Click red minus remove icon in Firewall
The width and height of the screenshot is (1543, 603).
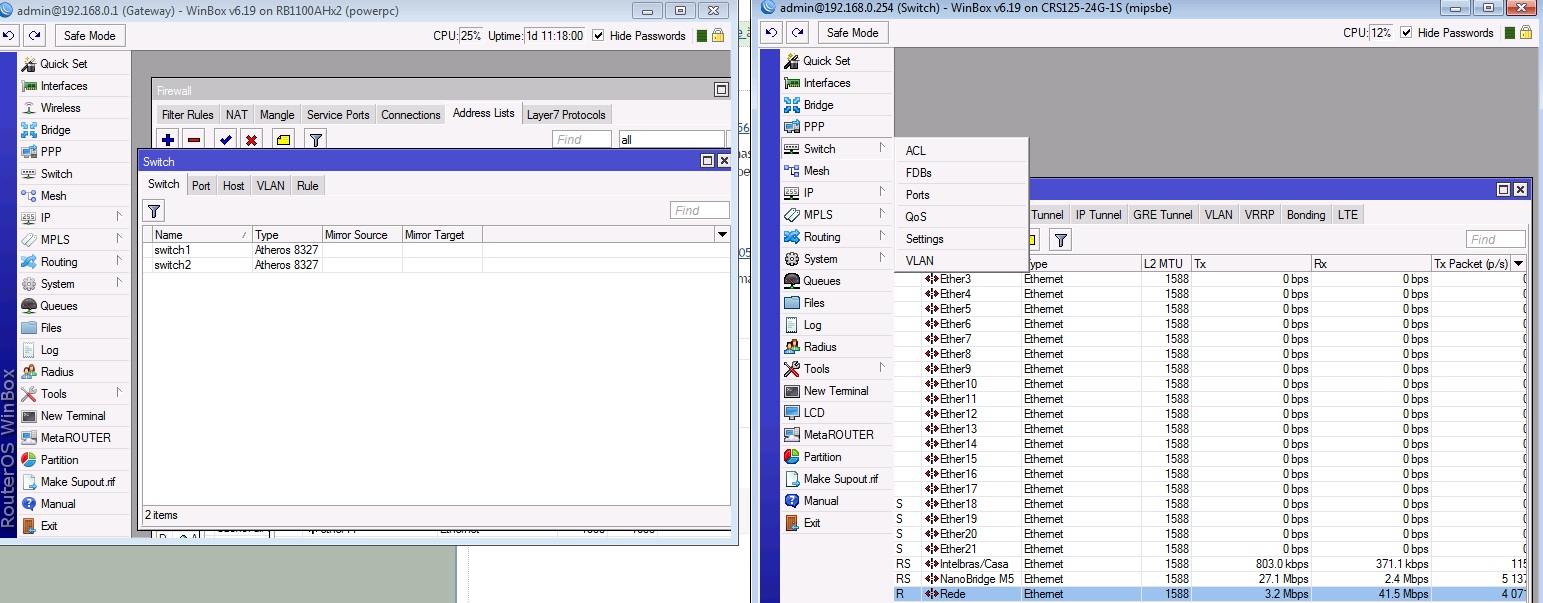point(194,140)
